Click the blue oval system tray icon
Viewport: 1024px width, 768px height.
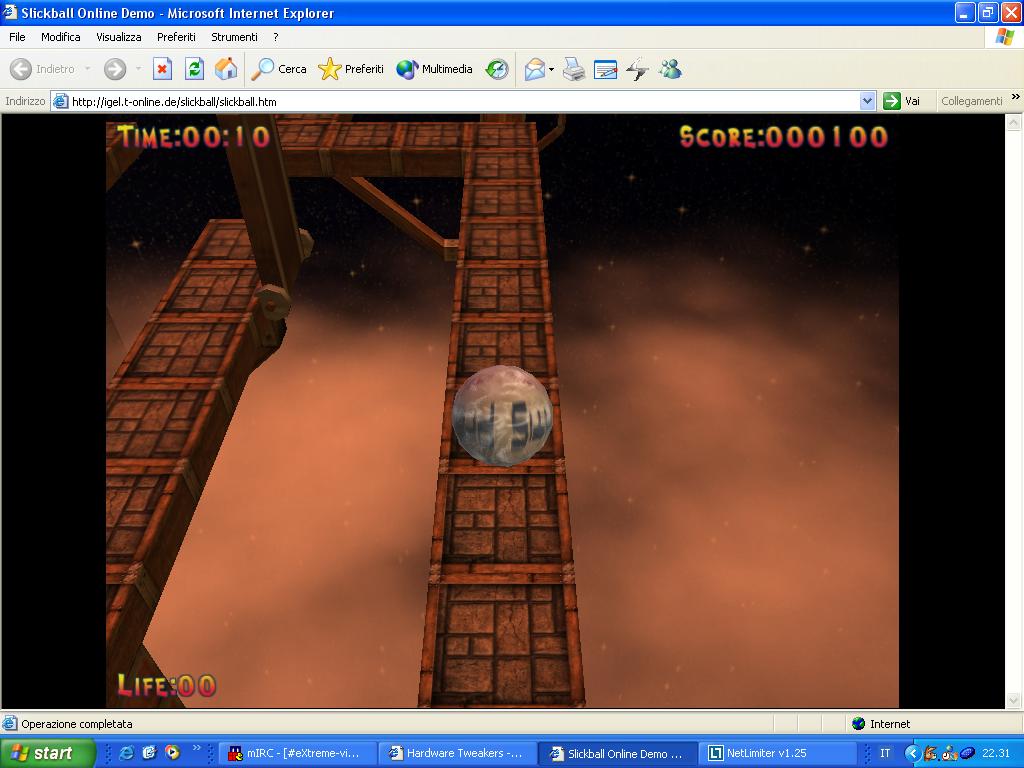coord(967,754)
